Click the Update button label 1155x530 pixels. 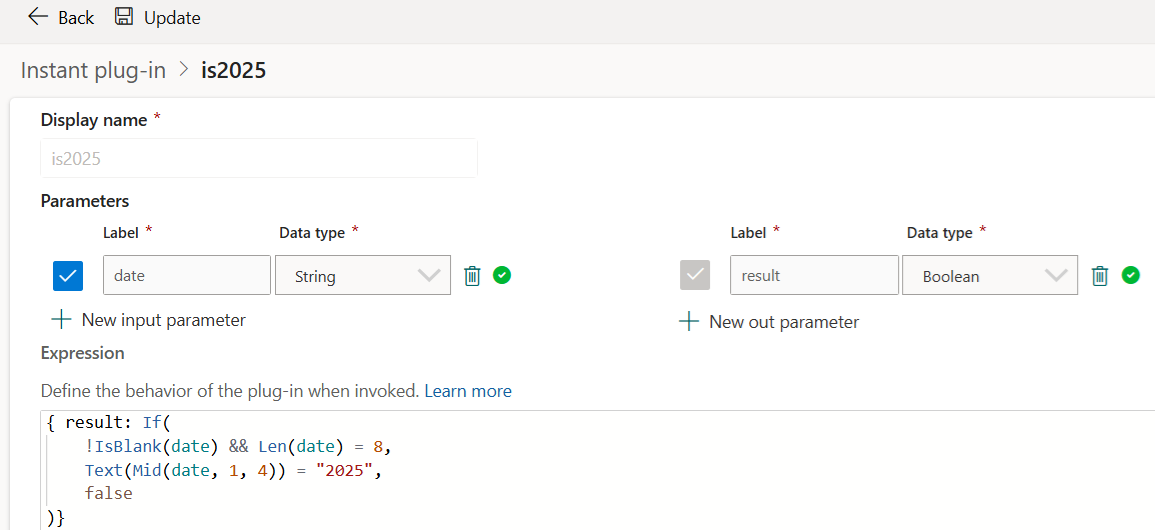[172, 18]
